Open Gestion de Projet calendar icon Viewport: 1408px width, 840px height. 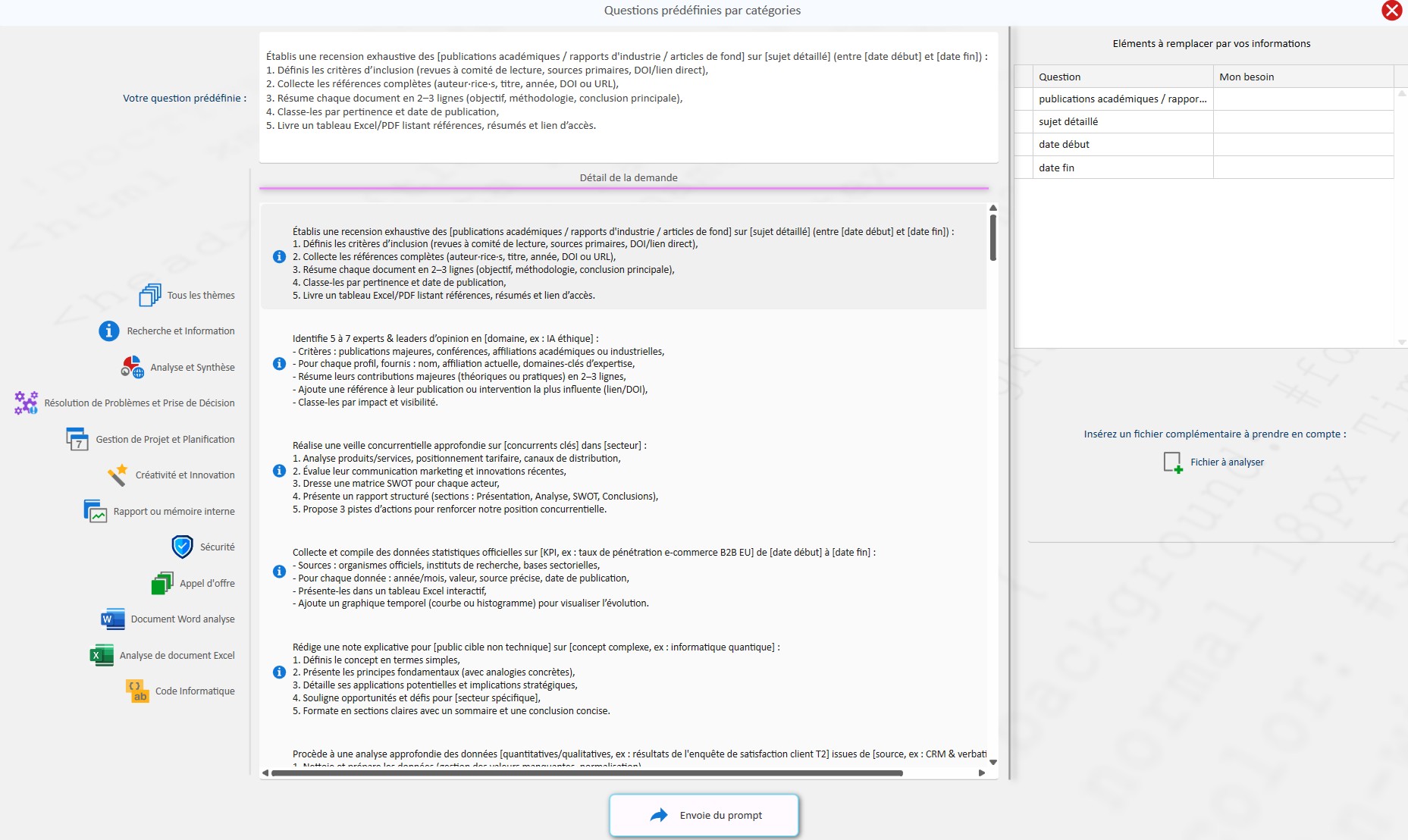[77, 439]
